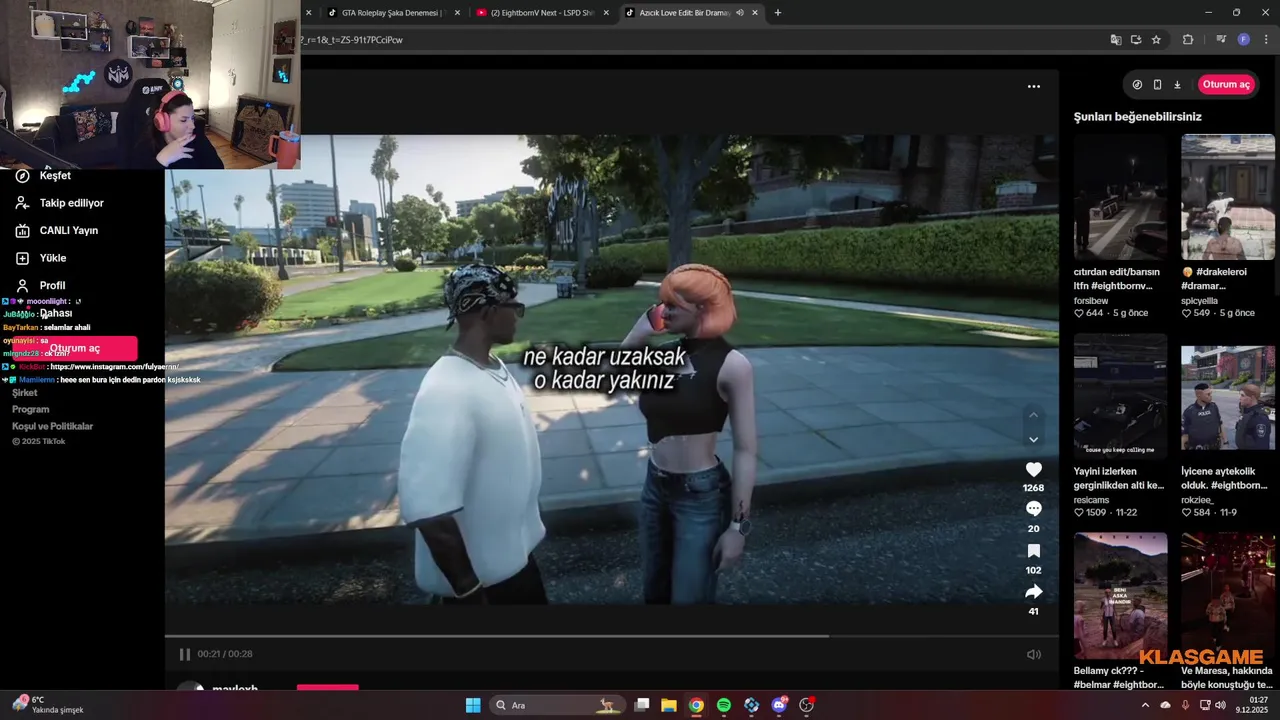Close the EightbornV Next tab
This screenshot has width=1280, height=720.
(x=606, y=13)
